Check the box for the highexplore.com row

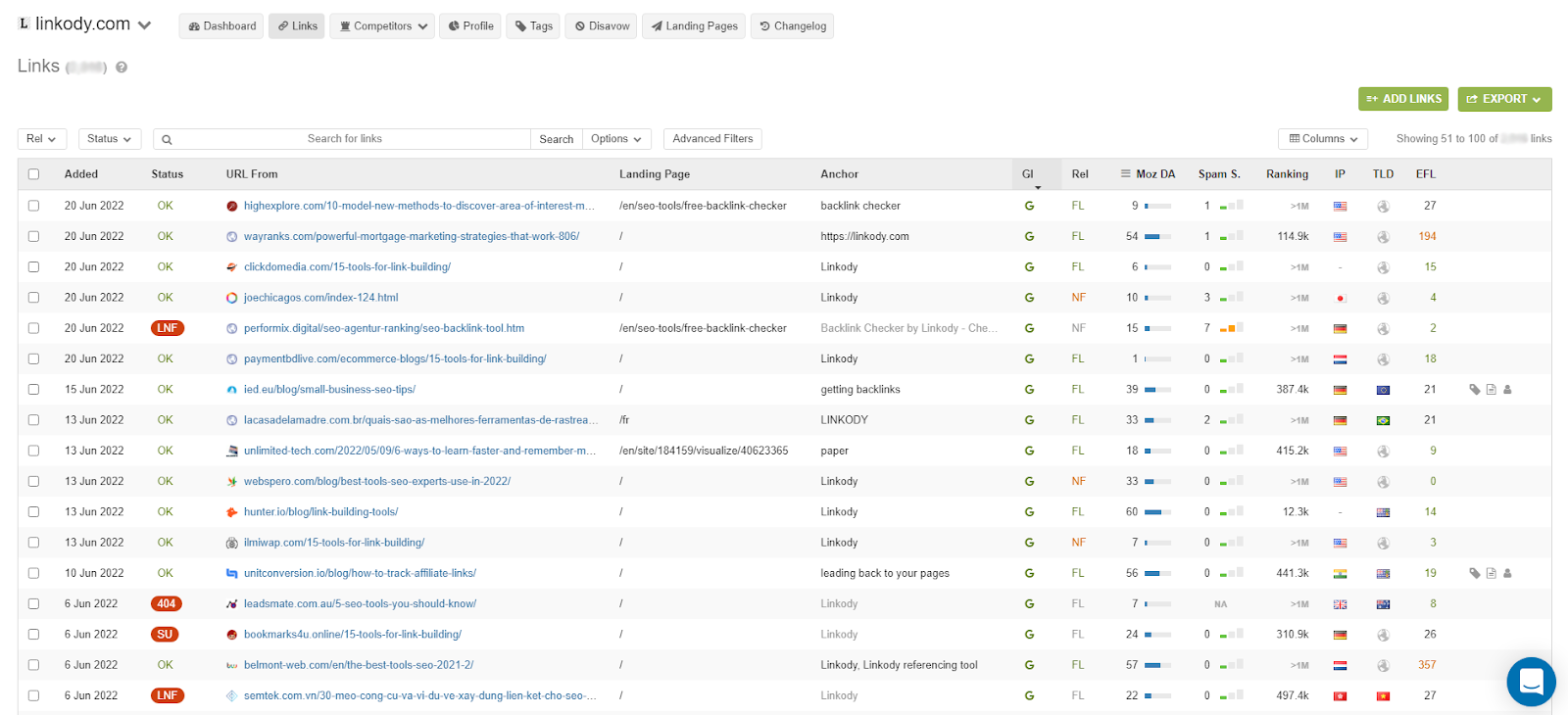(33, 206)
